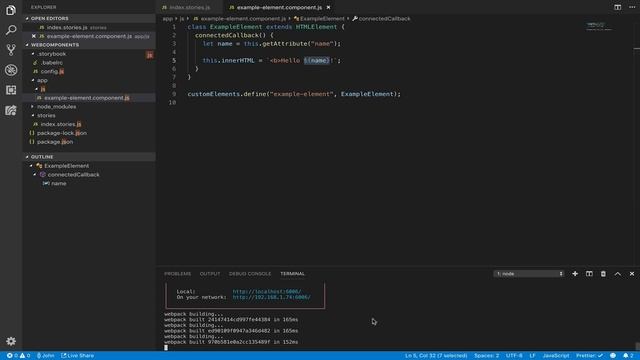Collapse the app folder

(x=33, y=80)
